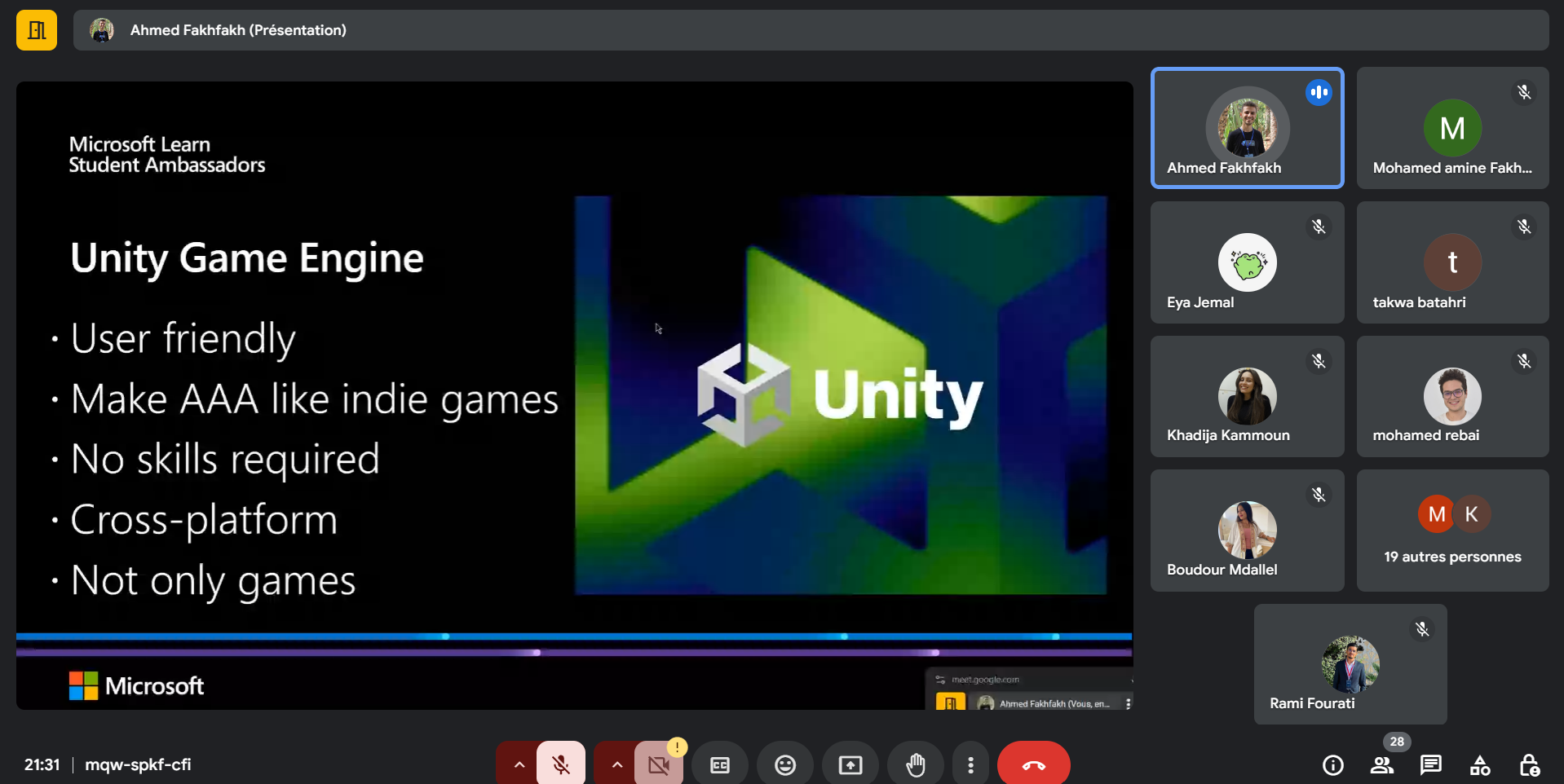Click muted mic icon on Rami Fourati tile

pyautogui.click(x=1422, y=629)
